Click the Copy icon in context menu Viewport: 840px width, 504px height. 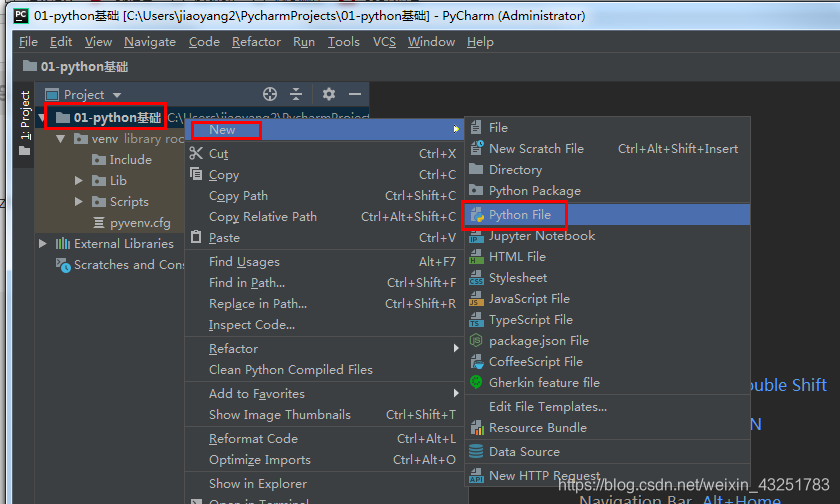(x=196, y=174)
